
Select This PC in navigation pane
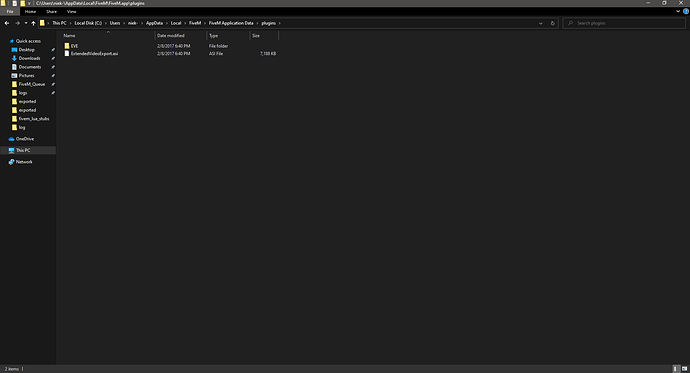[23, 150]
